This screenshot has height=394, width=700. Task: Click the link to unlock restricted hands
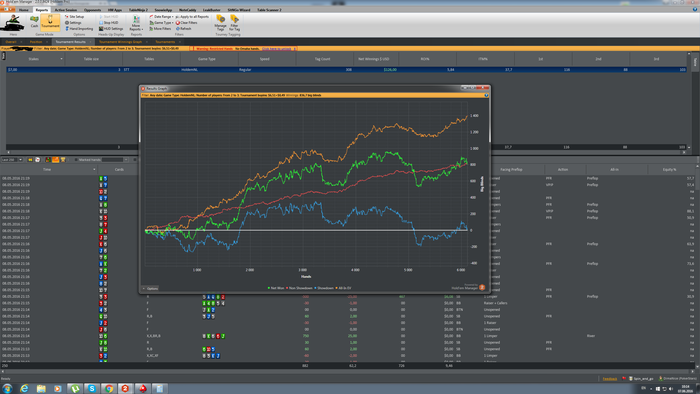click(x=276, y=49)
